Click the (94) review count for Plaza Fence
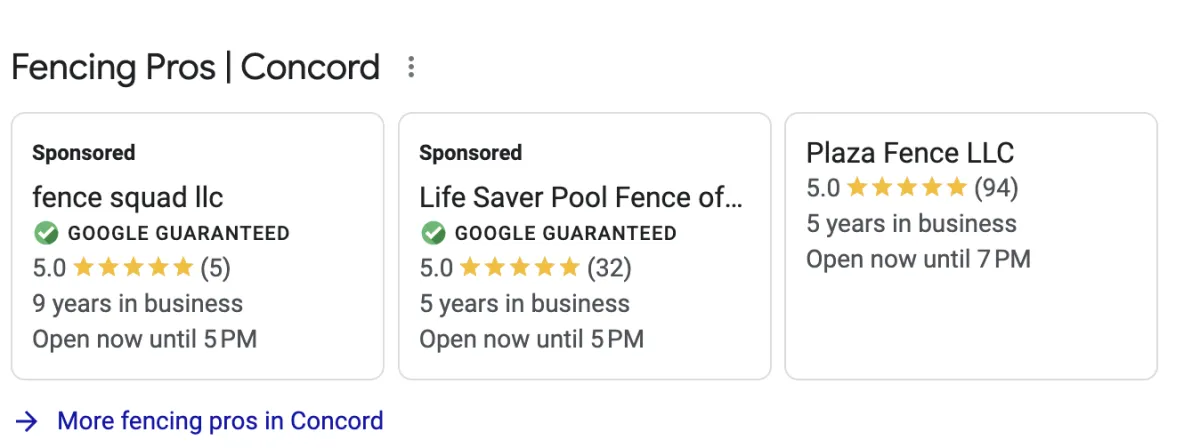The image size is (1200, 448). (x=996, y=187)
